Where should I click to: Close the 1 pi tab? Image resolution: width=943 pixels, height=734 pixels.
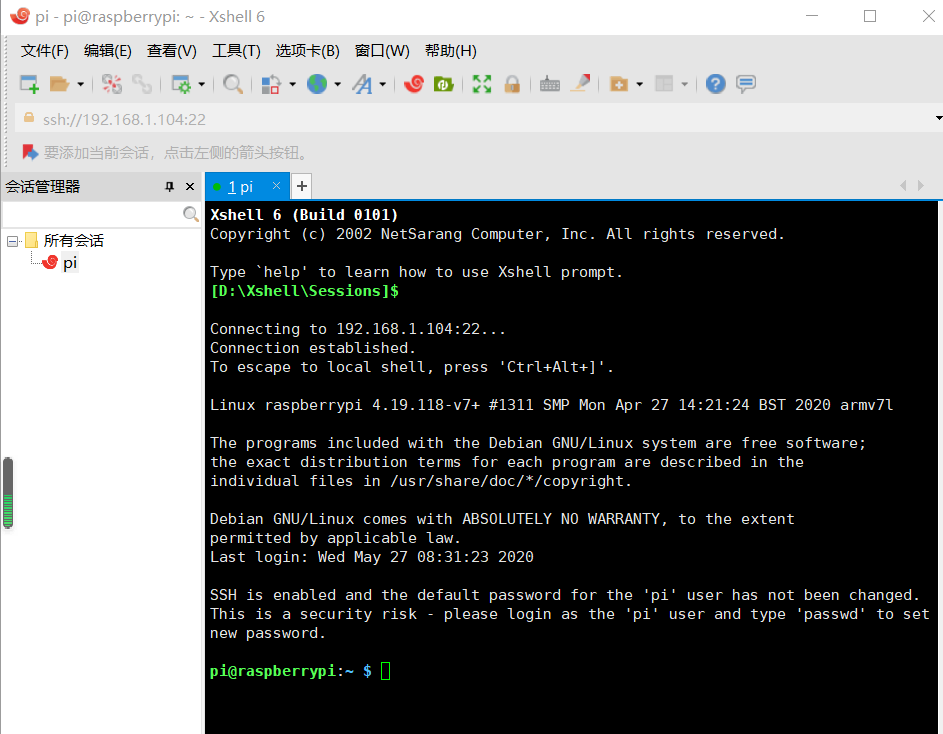(x=276, y=186)
